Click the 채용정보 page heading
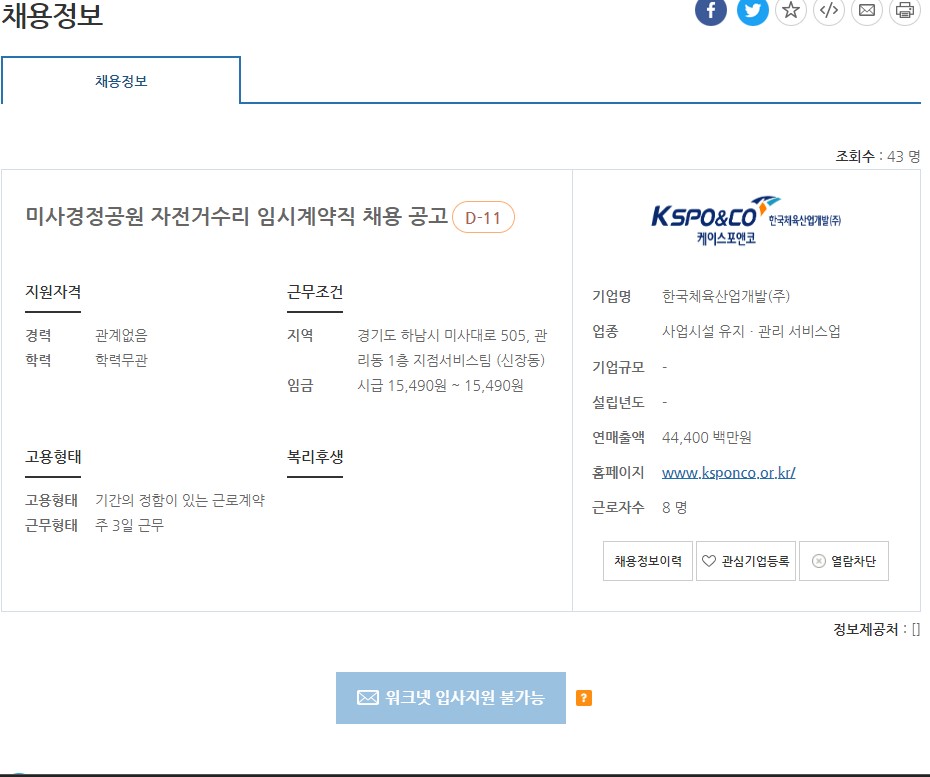Screen dimensions: 930x777 click(52, 15)
